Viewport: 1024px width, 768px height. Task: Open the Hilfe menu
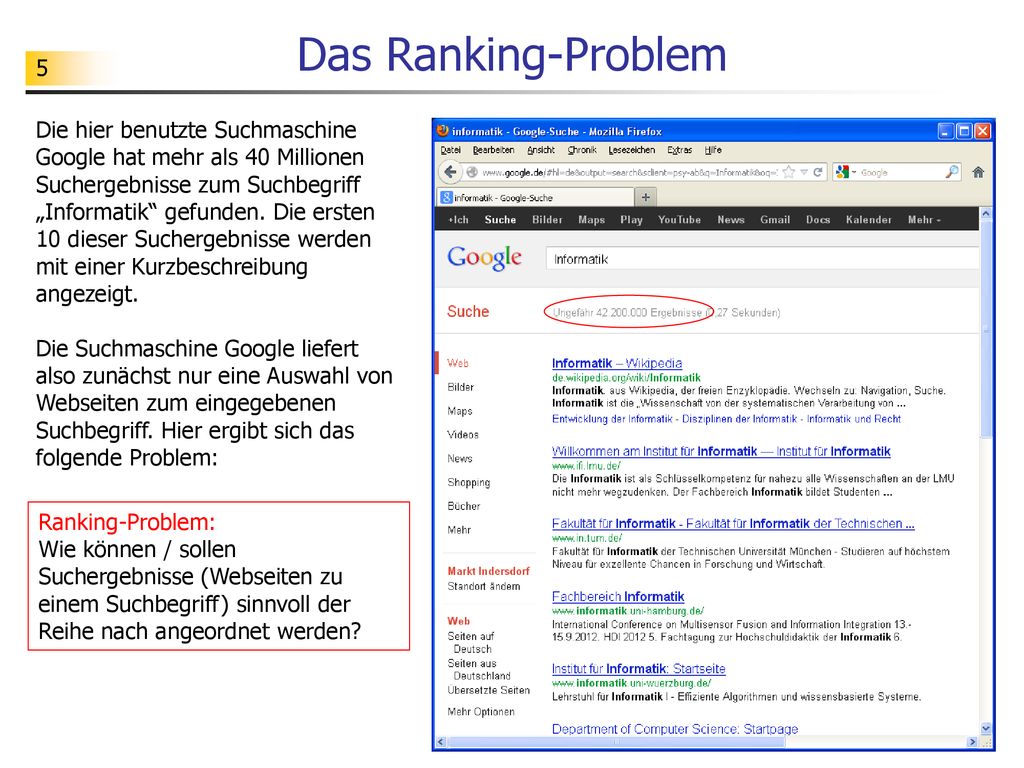point(713,150)
